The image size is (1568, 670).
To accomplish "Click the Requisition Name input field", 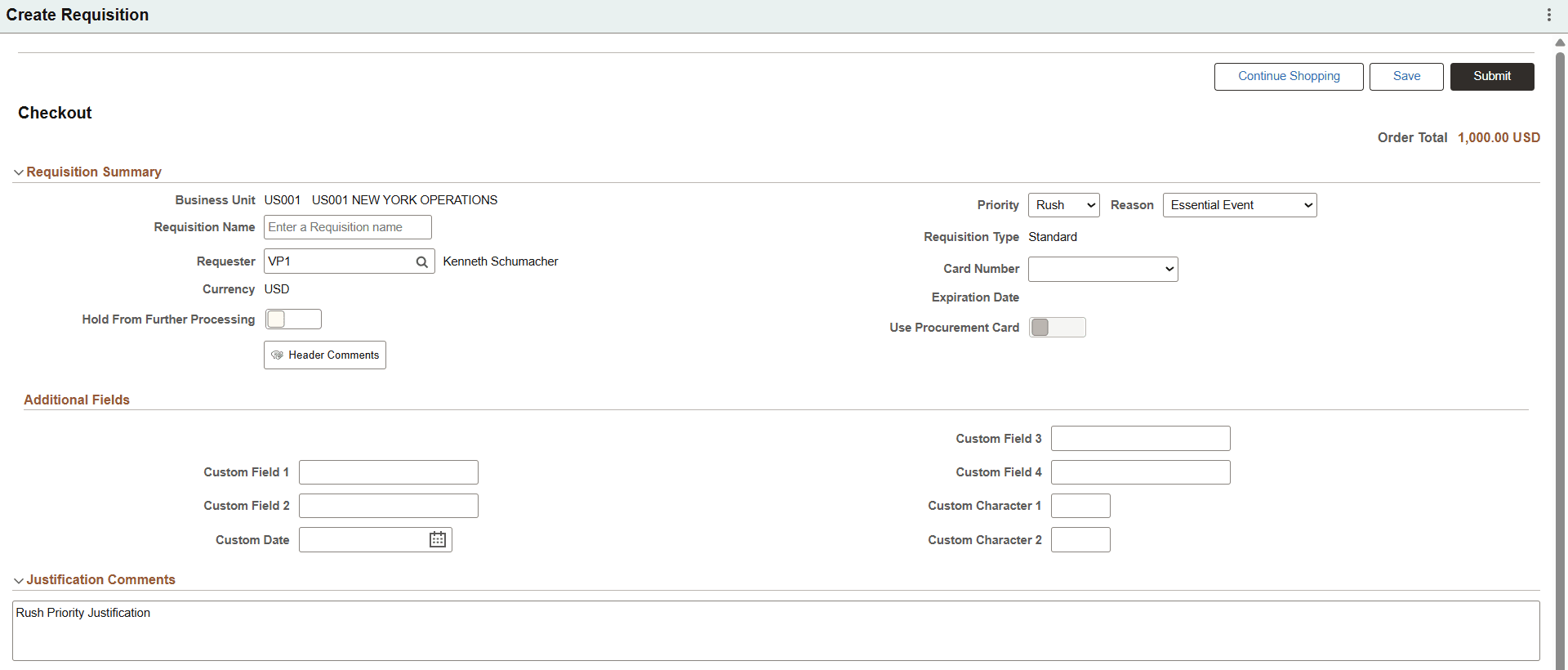I will click(x=348, y=227).
